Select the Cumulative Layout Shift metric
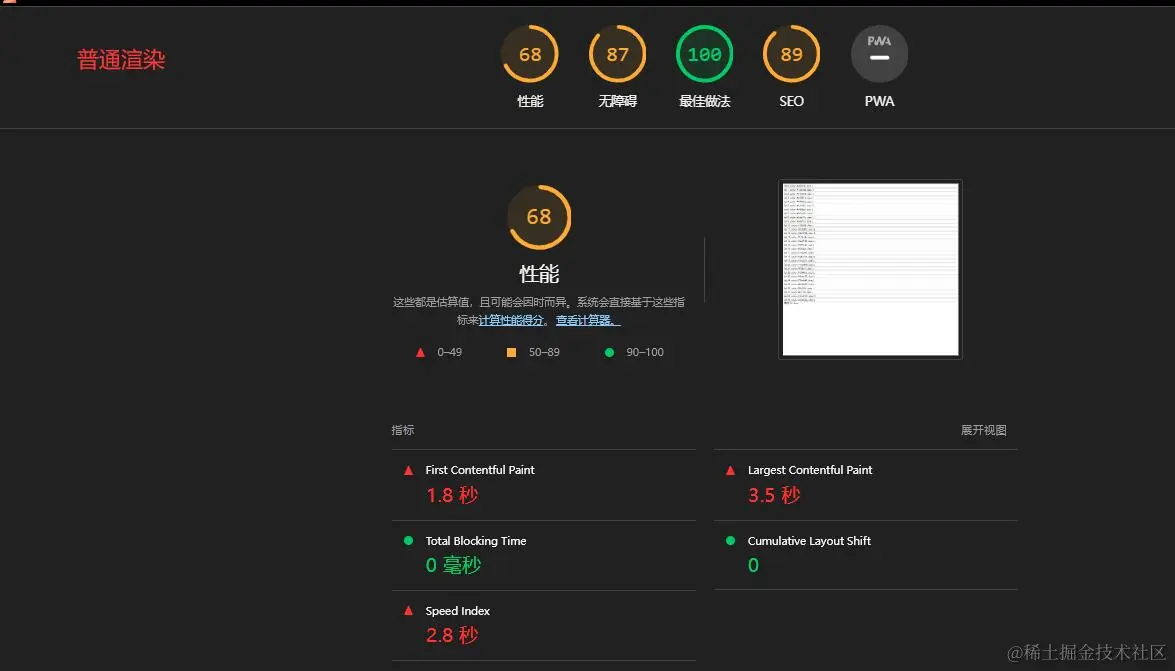 coord(866,556)
